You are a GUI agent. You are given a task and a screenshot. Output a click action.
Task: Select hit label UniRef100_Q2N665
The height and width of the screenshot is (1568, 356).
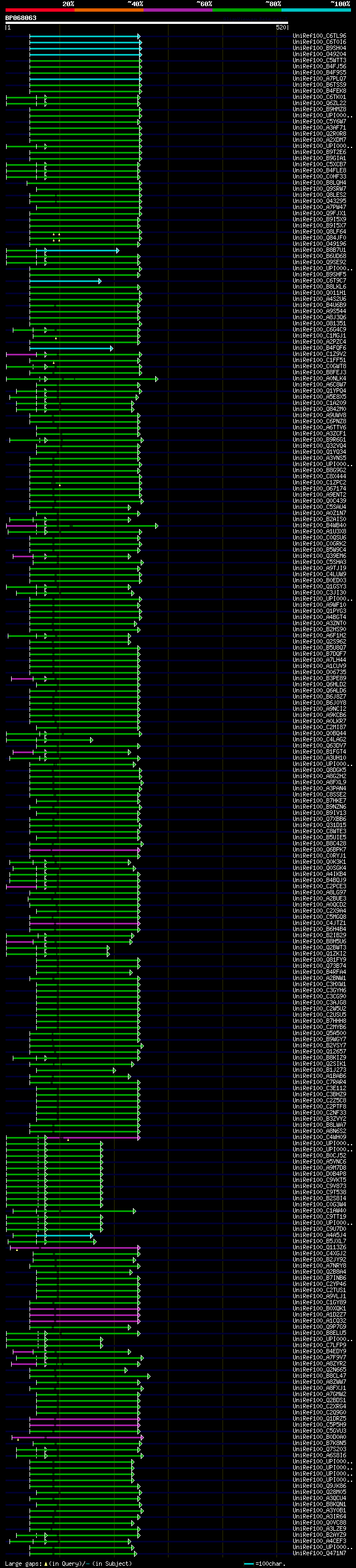click(x=319, y=1369)
